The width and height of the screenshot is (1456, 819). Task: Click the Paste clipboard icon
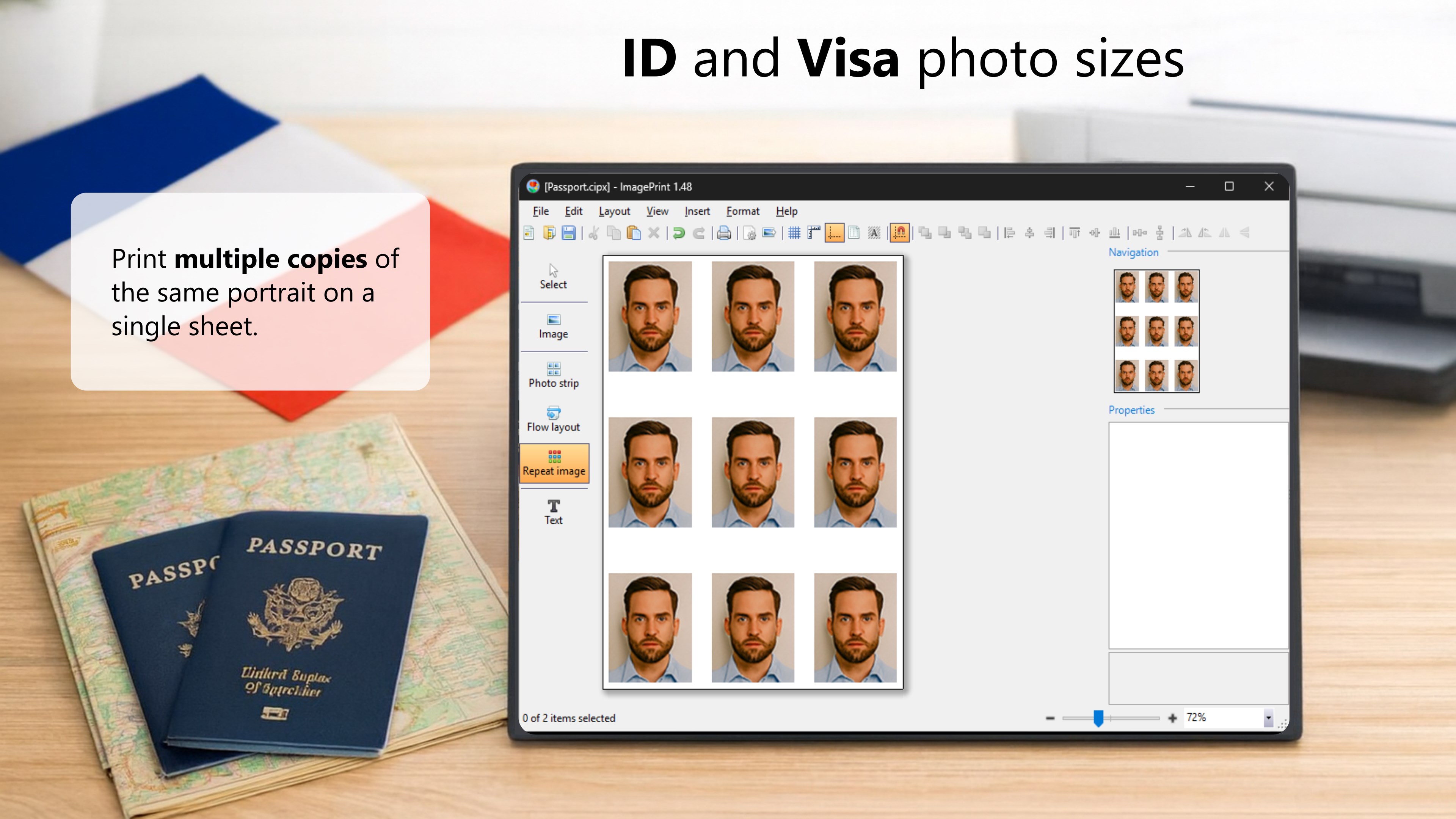[x=634, y=233]
